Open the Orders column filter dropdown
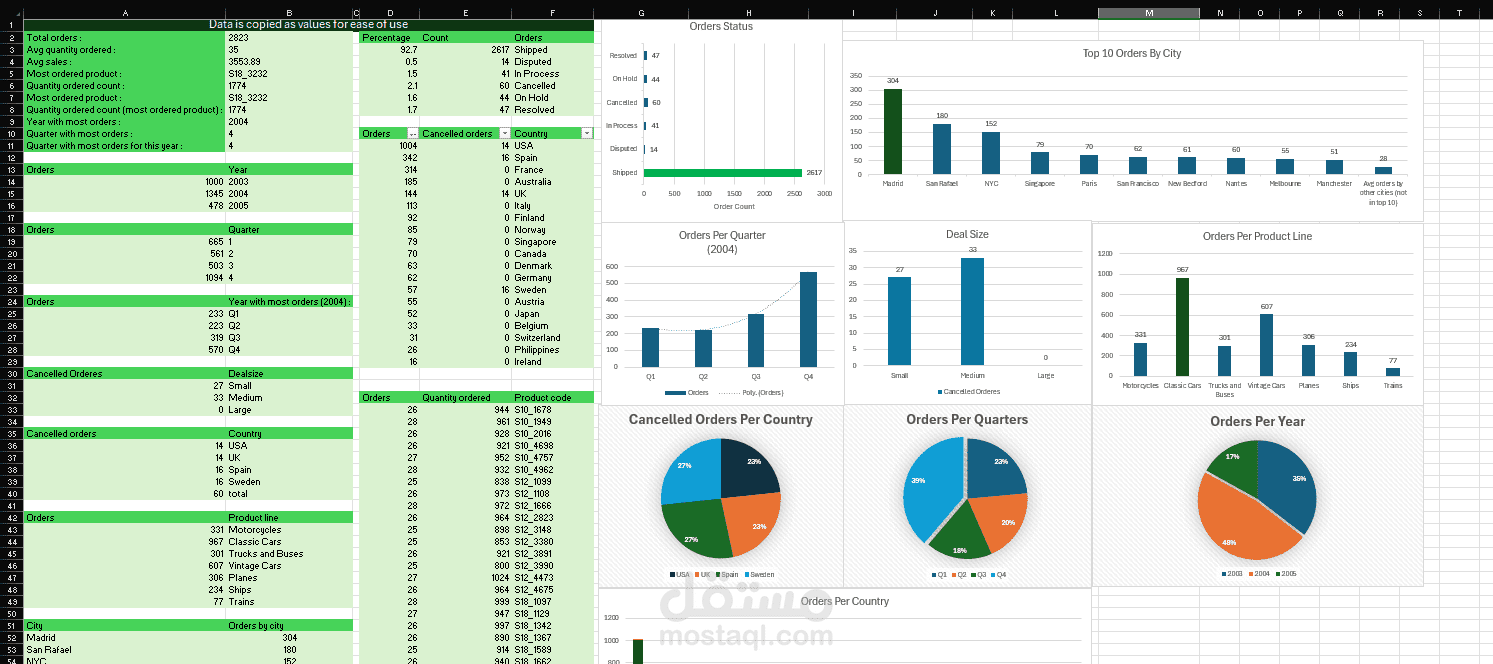The height and width of the screenshot is (664, 1493). pos(414,133)
